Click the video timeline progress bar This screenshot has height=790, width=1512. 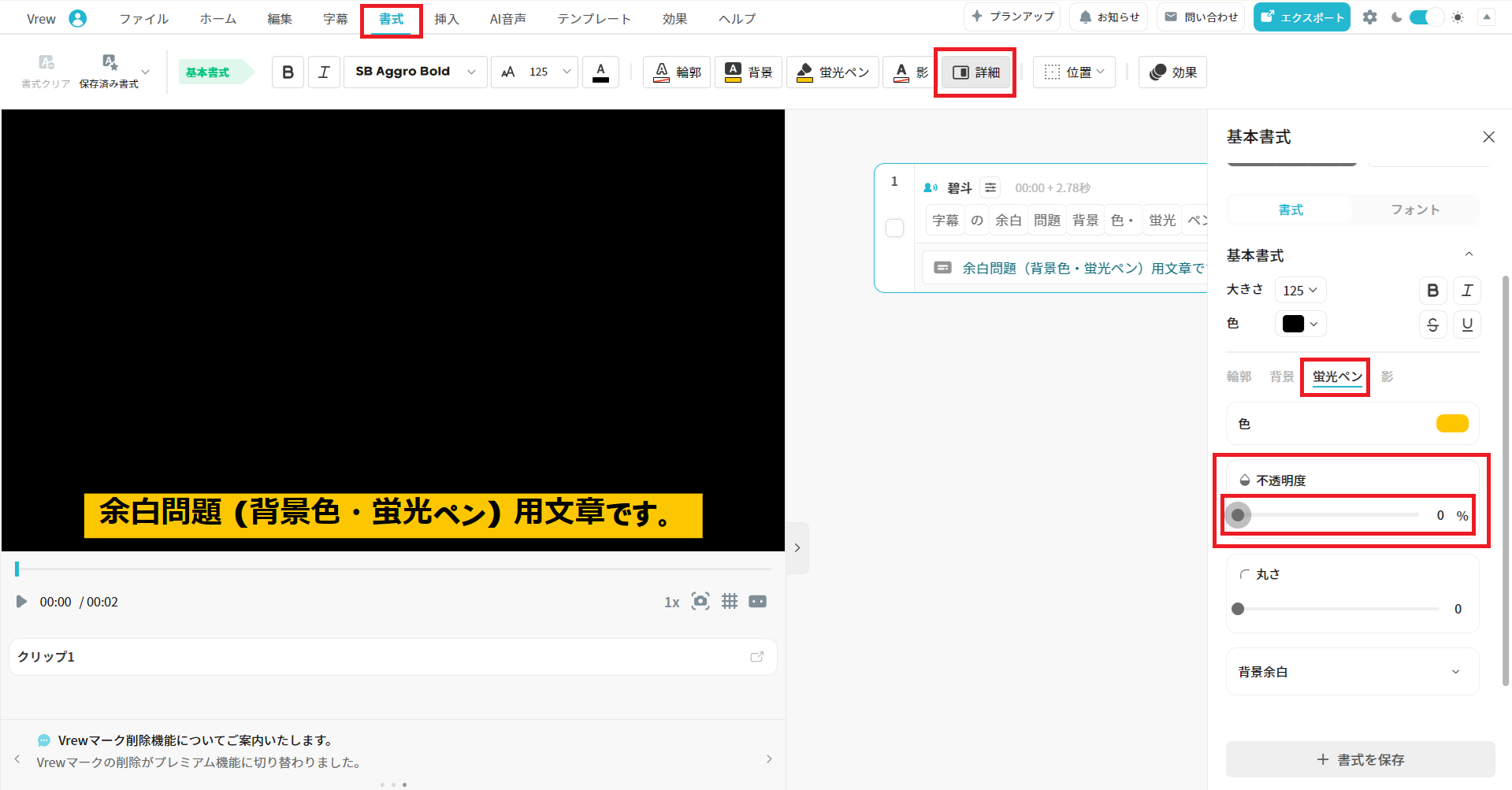(393, 568)
